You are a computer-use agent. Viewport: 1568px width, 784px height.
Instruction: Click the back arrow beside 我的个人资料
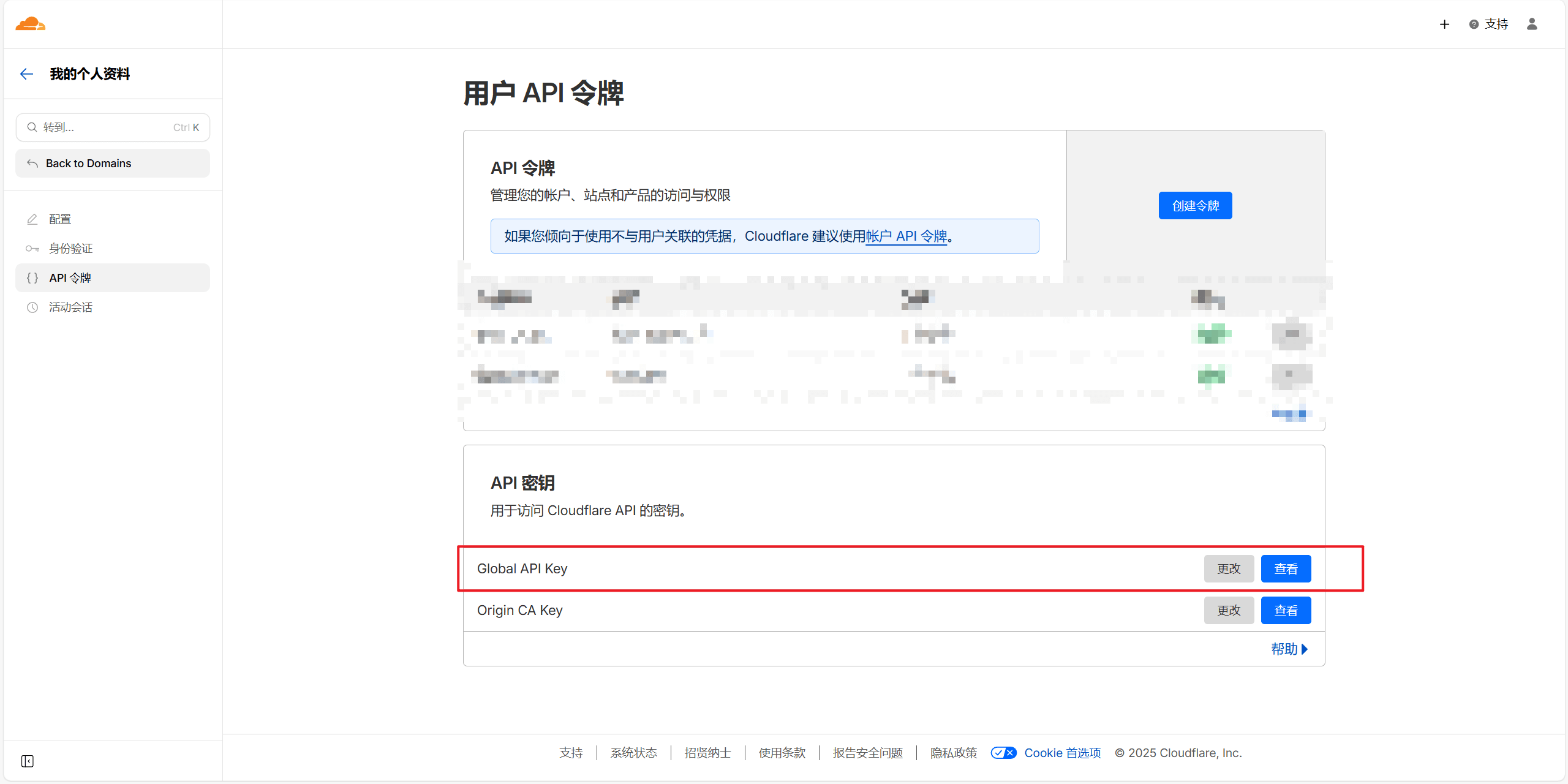pos(26,74)
